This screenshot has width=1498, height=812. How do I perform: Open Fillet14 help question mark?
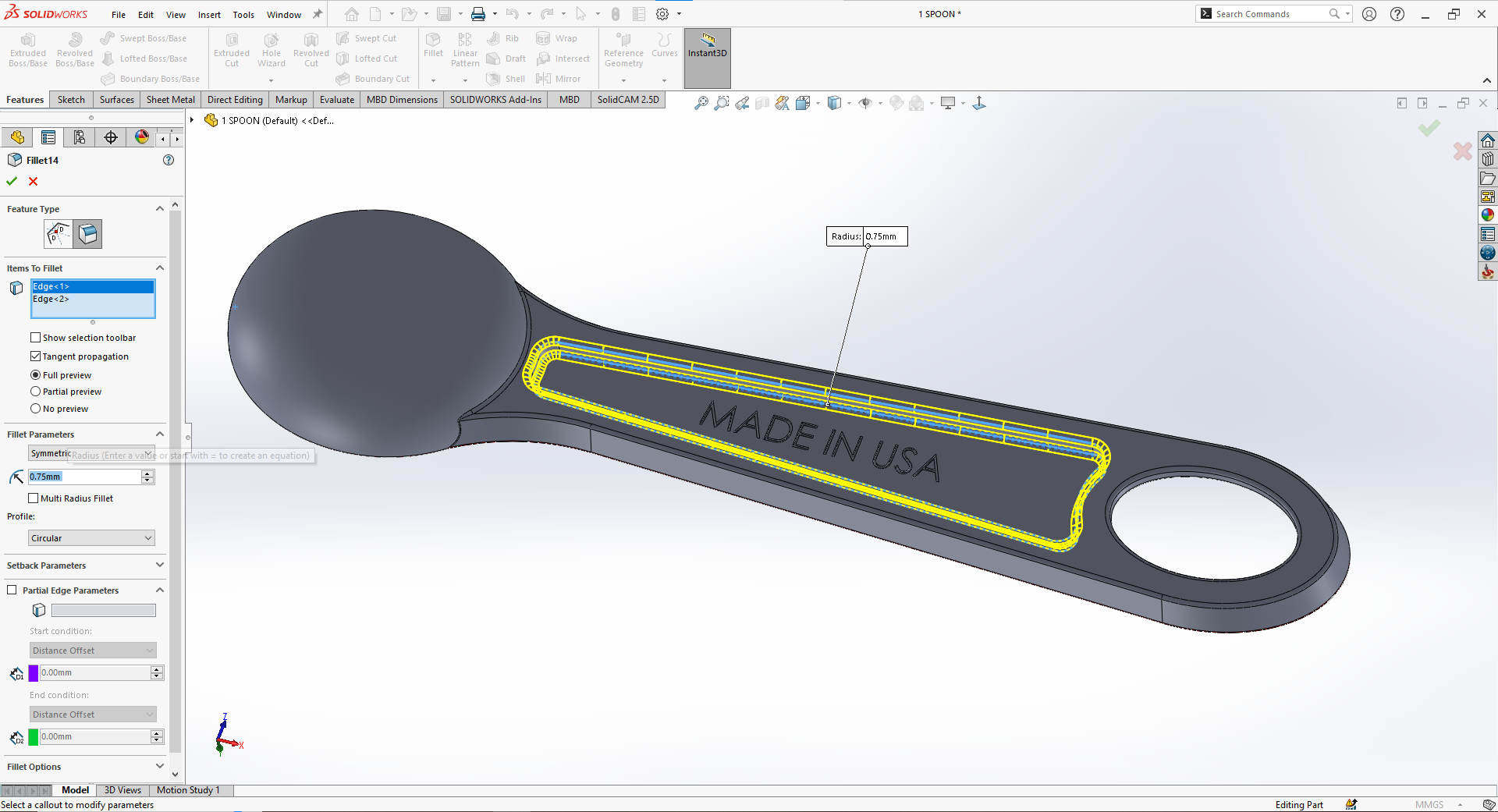(x=169, y=160)
